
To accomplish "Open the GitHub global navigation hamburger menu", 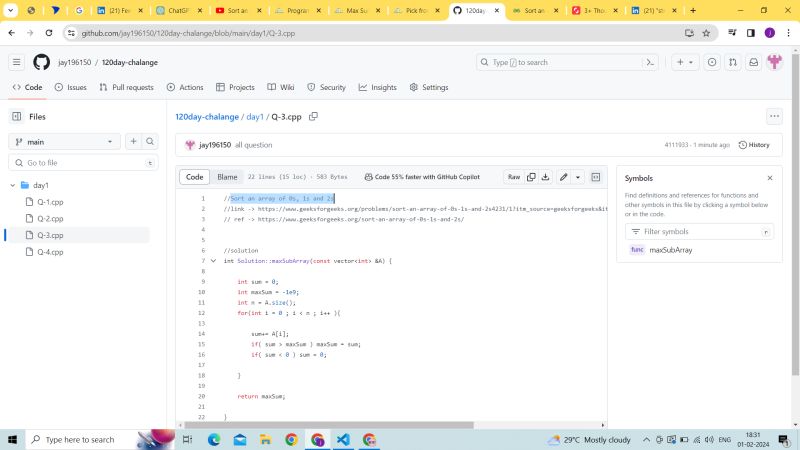I will [x=16, y=62].
